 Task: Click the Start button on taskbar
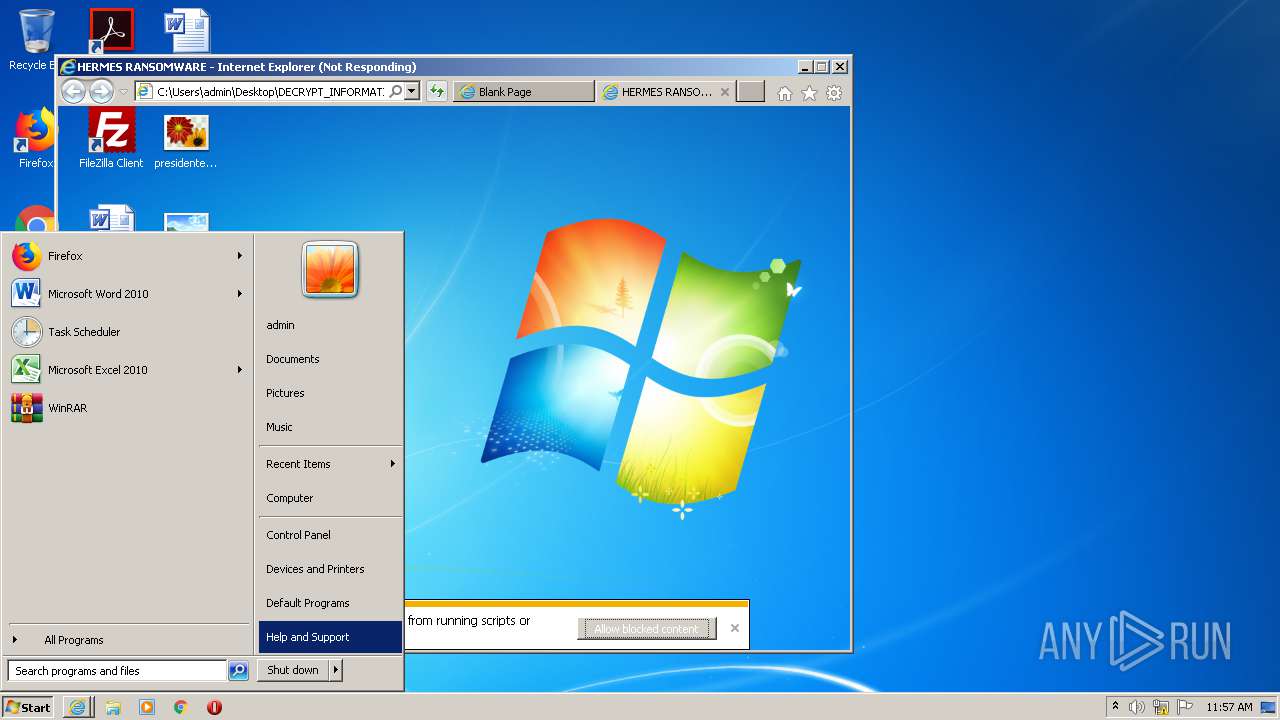tap(28, 707)
